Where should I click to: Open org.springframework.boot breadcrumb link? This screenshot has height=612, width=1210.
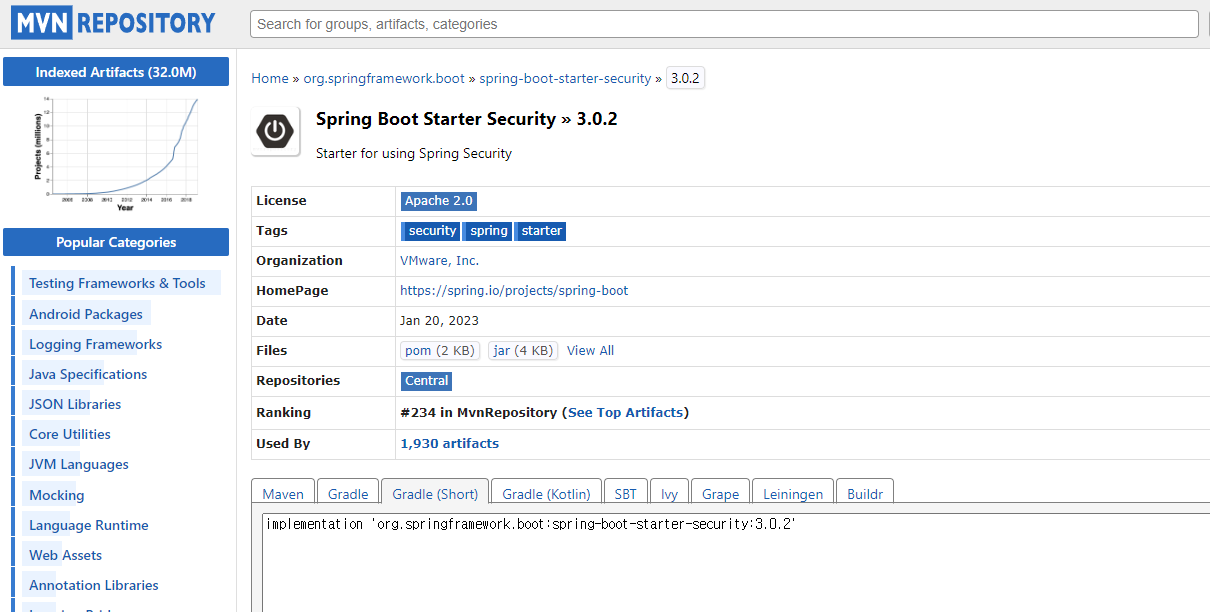point(384,78)
